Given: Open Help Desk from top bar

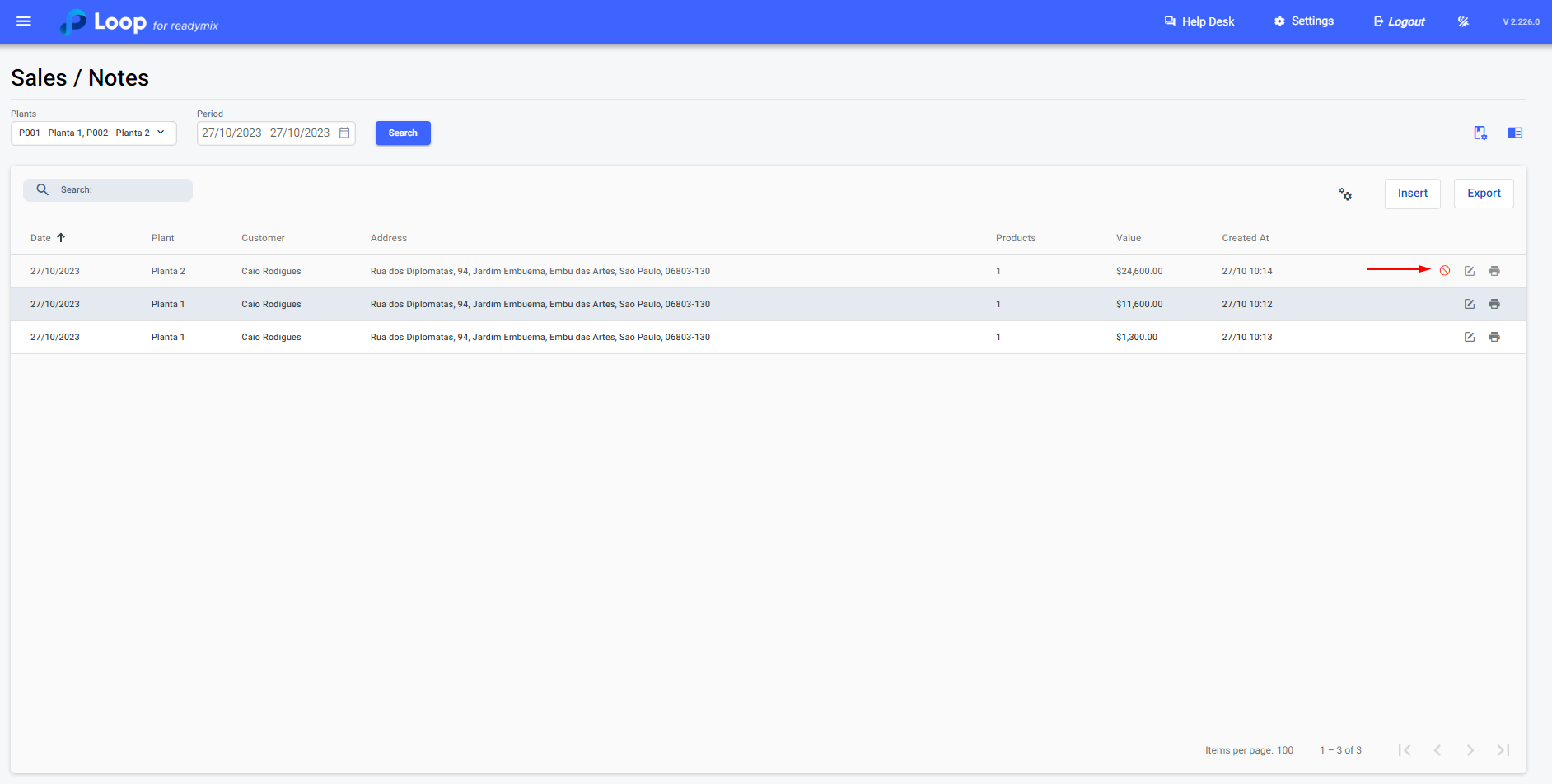Looking at the screenshot, I should (x=1199, y=21).
